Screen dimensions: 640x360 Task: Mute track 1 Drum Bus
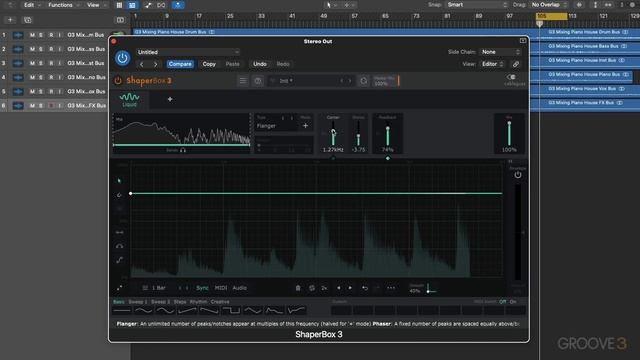(x=32, y=35)
